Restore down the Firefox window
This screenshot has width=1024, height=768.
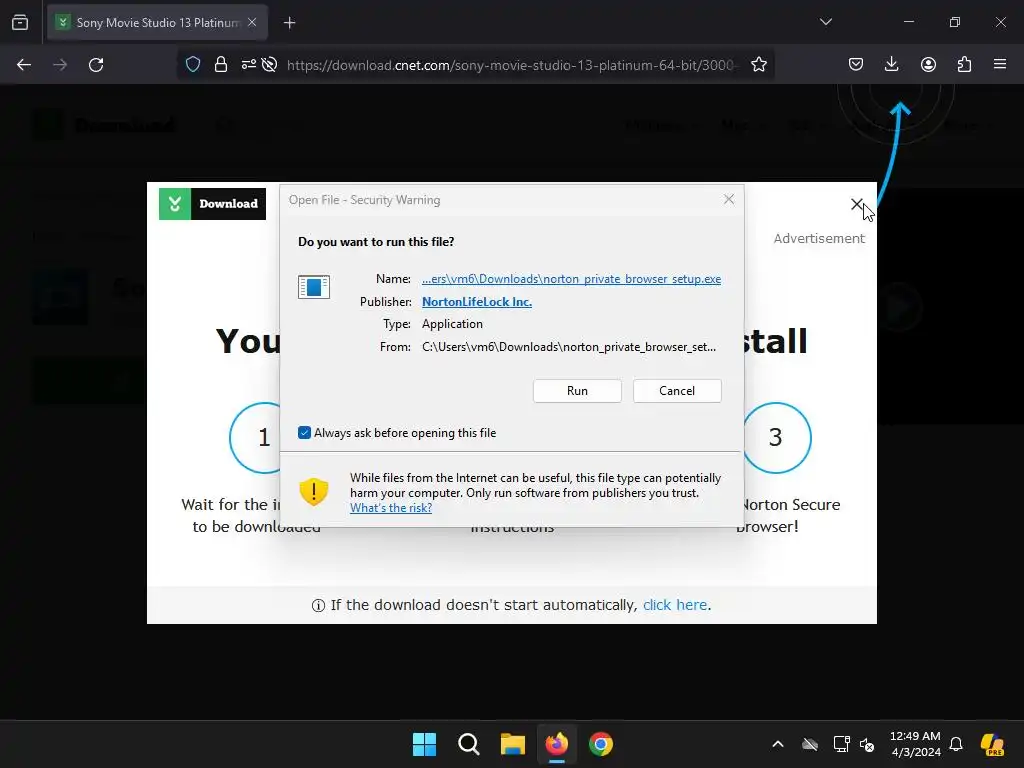click(x=955, y=22)
